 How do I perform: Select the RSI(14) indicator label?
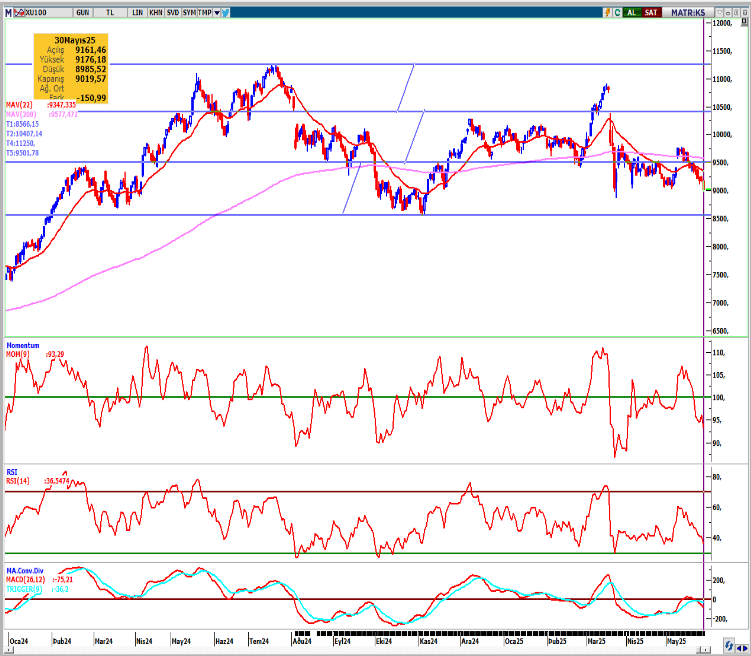[18, 481]
